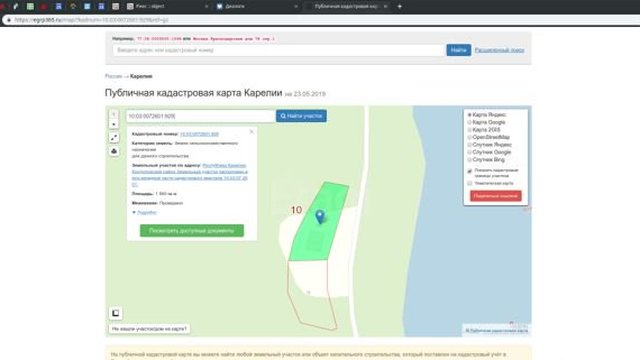This screenshot has height=360, width=640.
Task: Zoom out with the map minus button
Action: 114,124
